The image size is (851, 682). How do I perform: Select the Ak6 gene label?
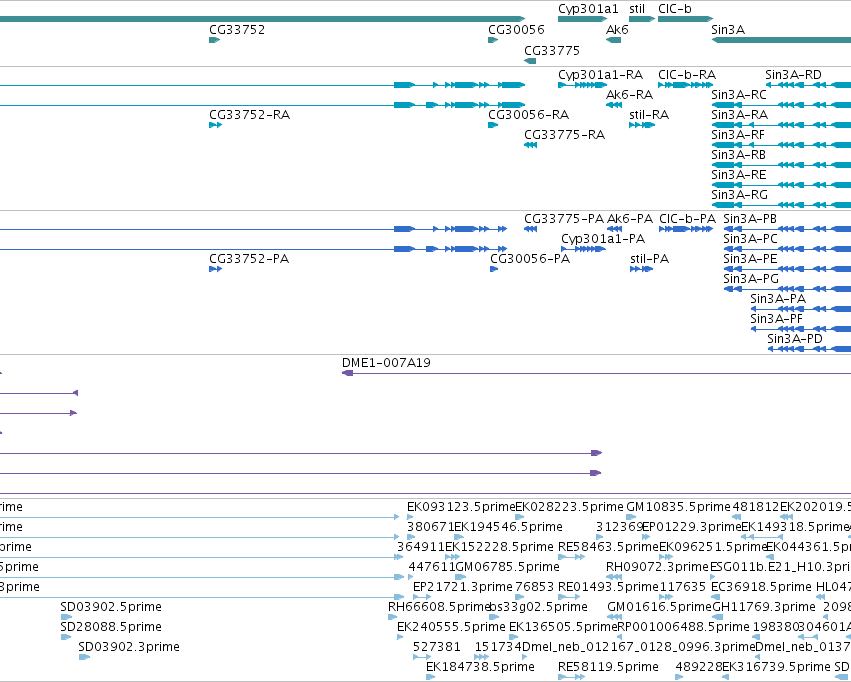pyautogui.click(x=617, y=30)
